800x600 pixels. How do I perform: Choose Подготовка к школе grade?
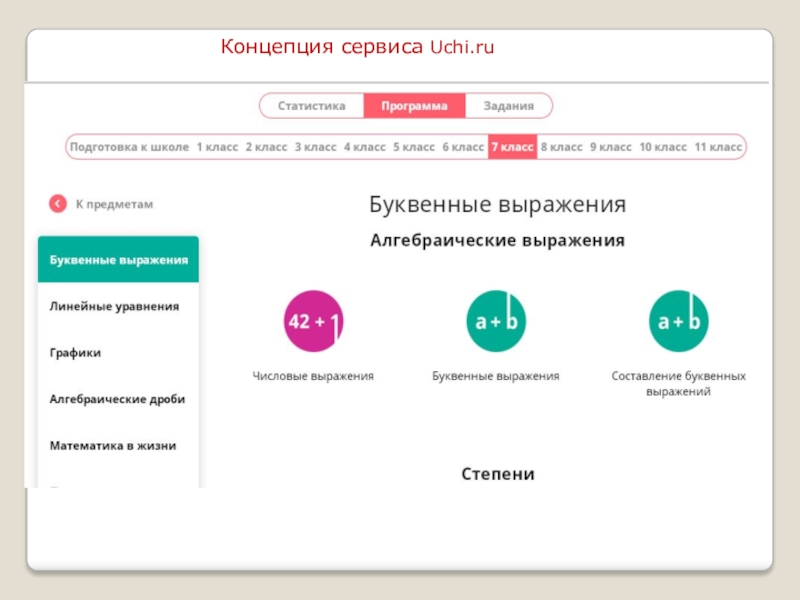[x=129, y=147]
